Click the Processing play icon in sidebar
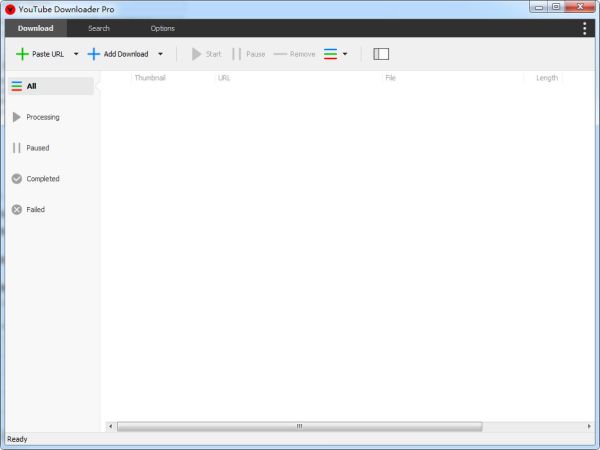Screen dimensions: 600x450 click(x=16, y=117)
